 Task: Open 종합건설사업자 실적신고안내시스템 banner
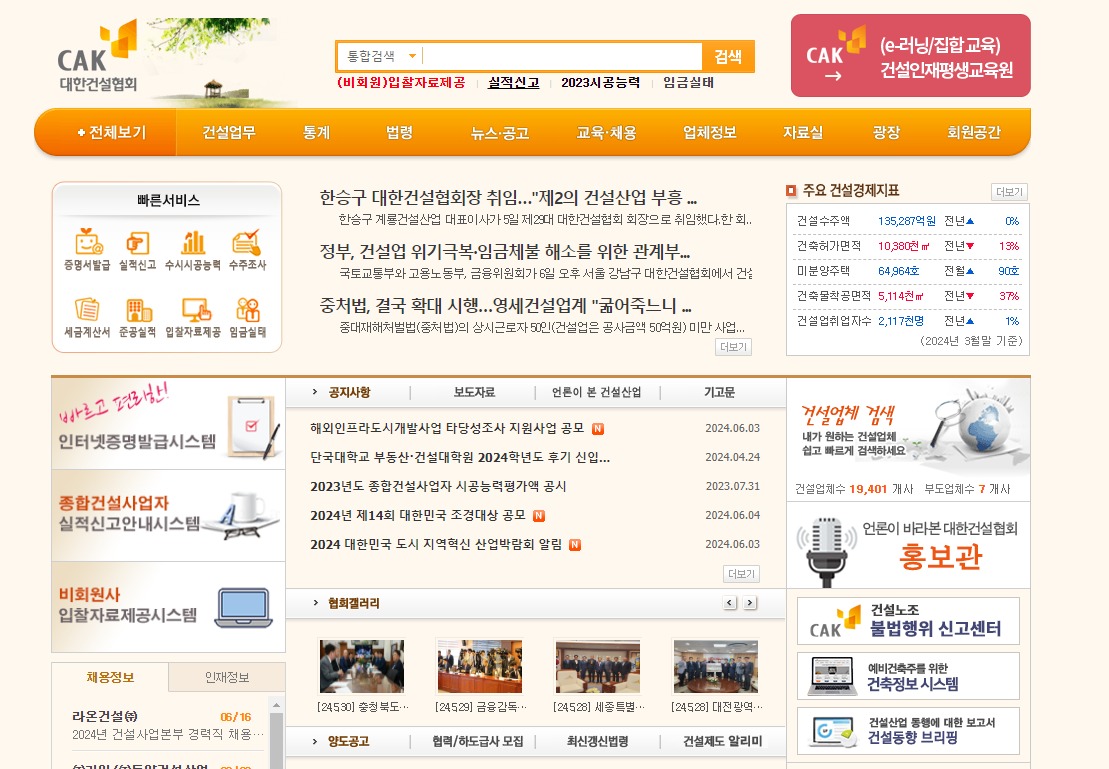click(168, 515)
